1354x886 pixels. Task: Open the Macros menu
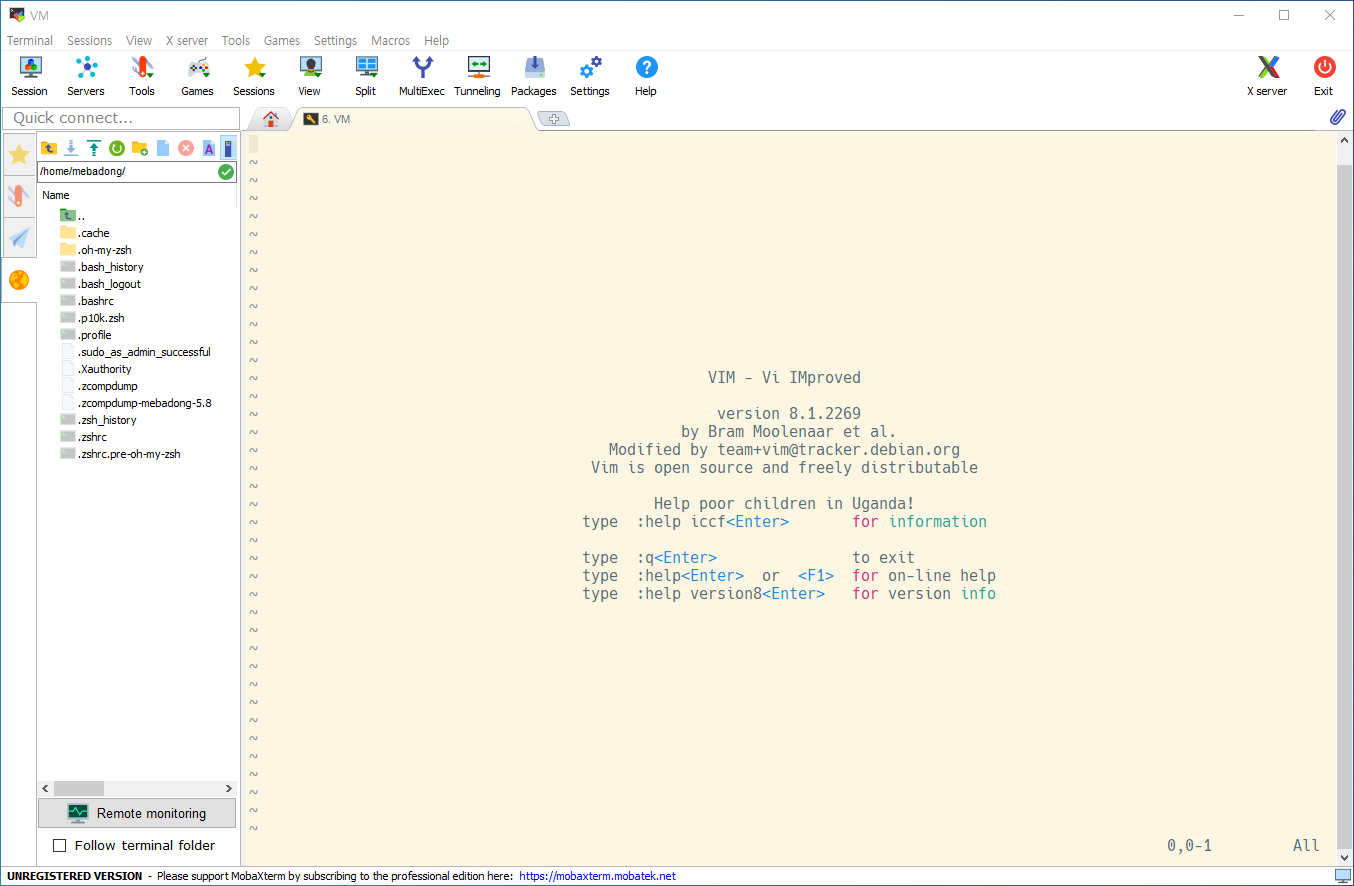(x=390, y=41)
